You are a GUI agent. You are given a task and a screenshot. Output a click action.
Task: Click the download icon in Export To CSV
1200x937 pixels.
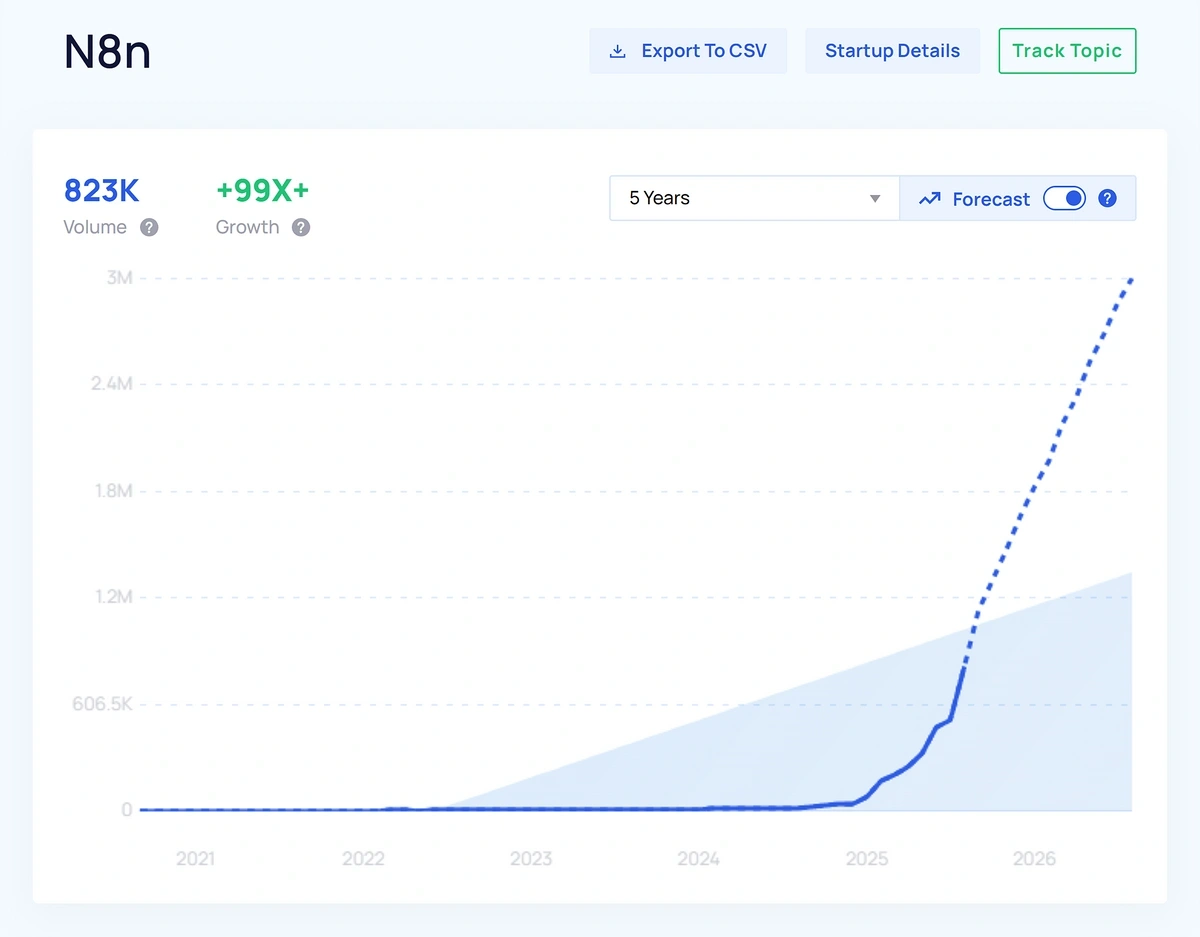[618, 51]
